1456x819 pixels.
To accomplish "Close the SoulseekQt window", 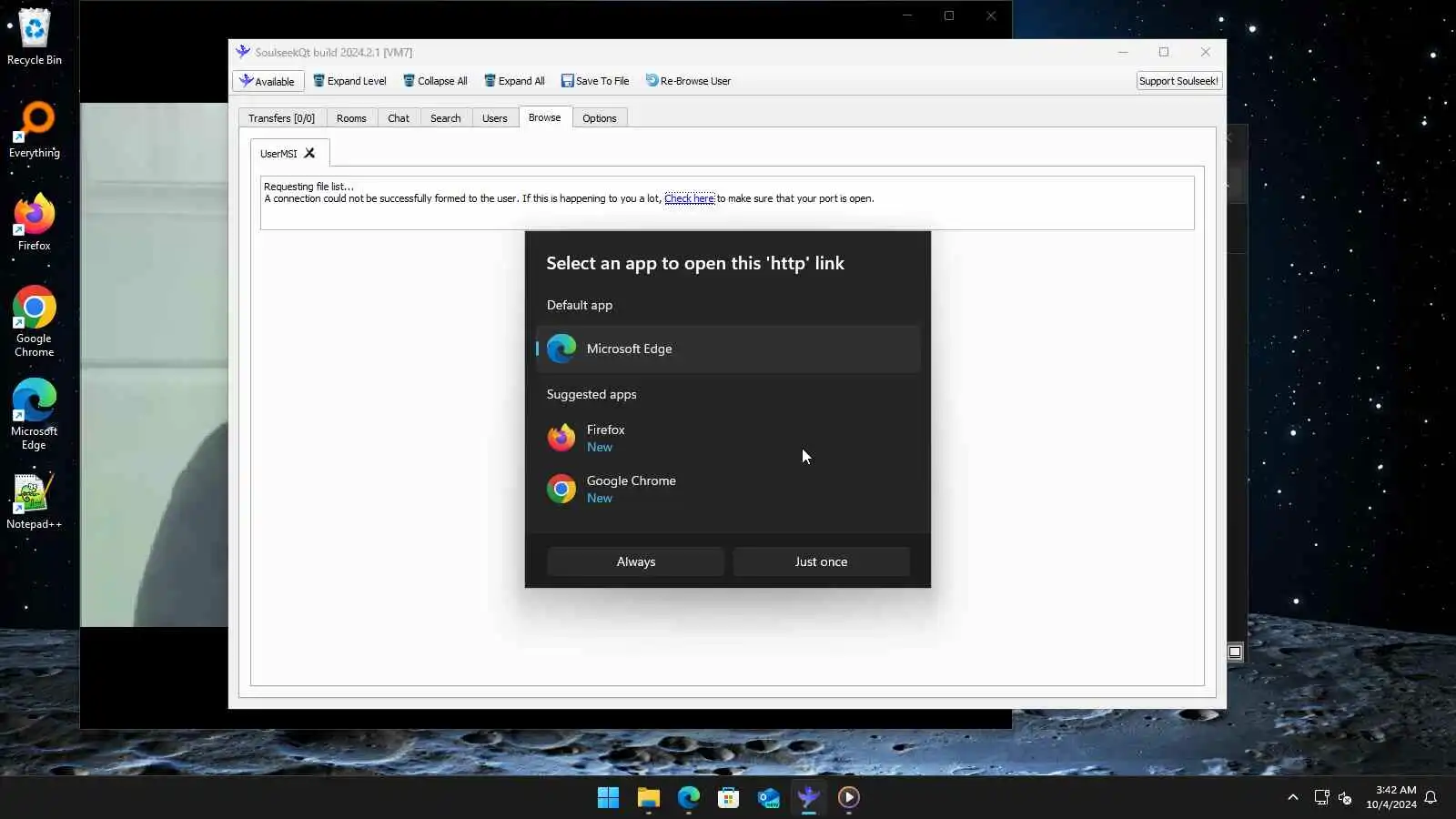I will tap(1206, 52).
